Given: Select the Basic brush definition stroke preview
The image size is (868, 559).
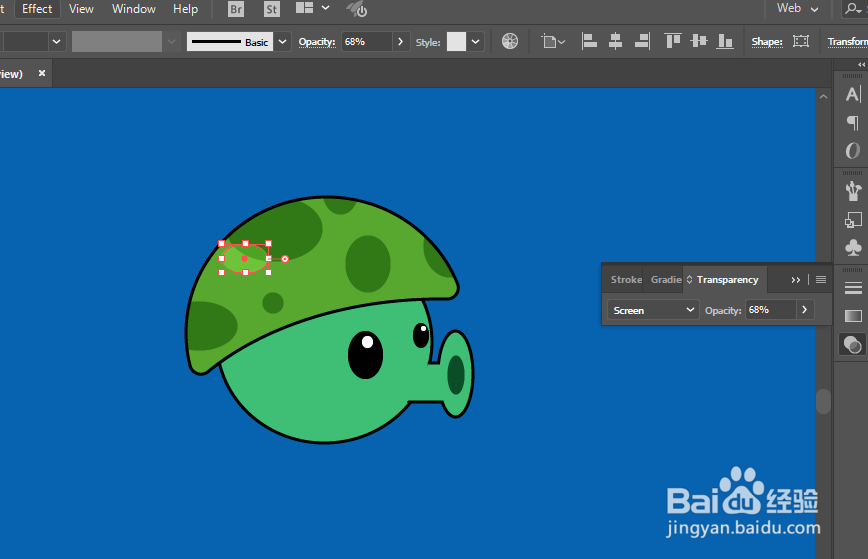Looking at the screenshot, I should [230, 42].
